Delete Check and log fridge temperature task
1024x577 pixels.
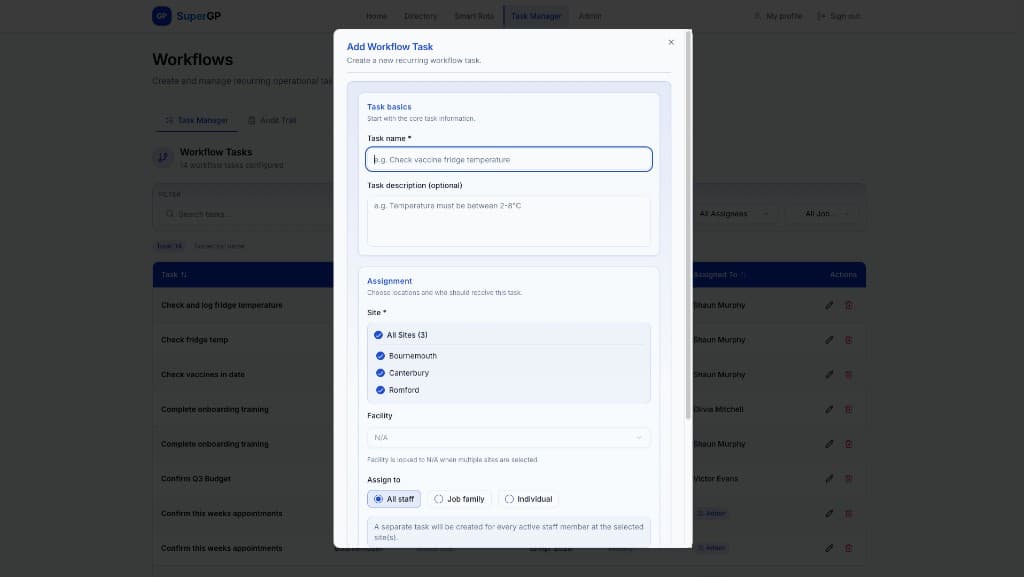click(x=848, y=305)
